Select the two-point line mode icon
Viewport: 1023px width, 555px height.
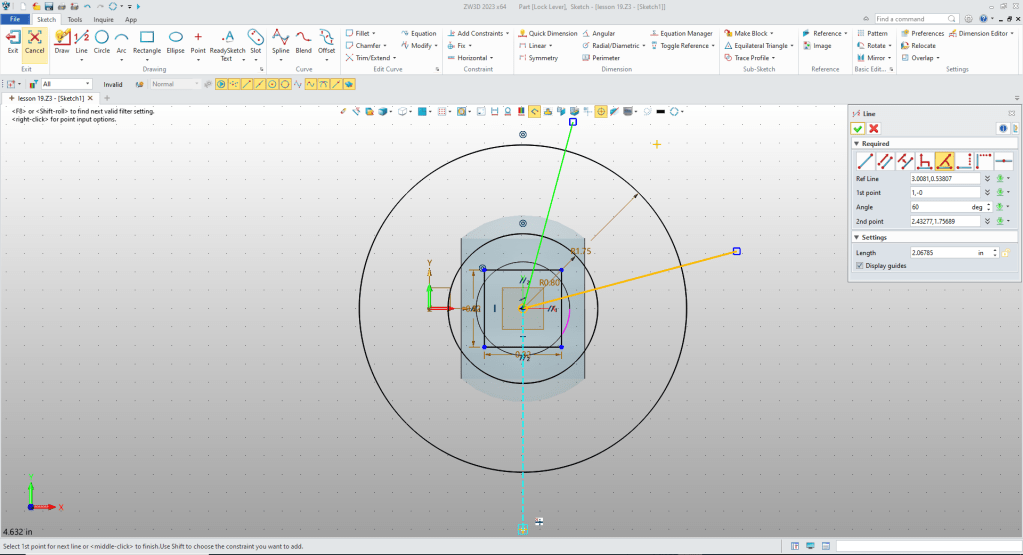(x=865, y=160)
